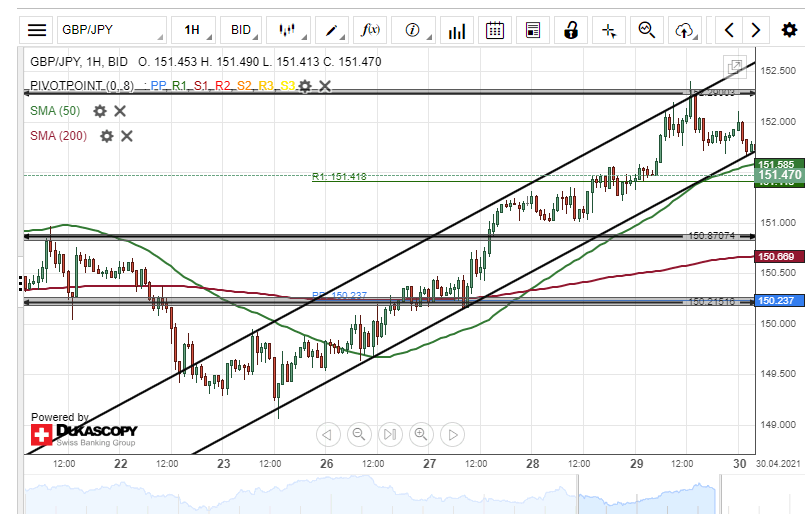Remove the SMA (200) indicator
Image resolution: width=811 pixels, height=522 pixels.
click(127, 136)
